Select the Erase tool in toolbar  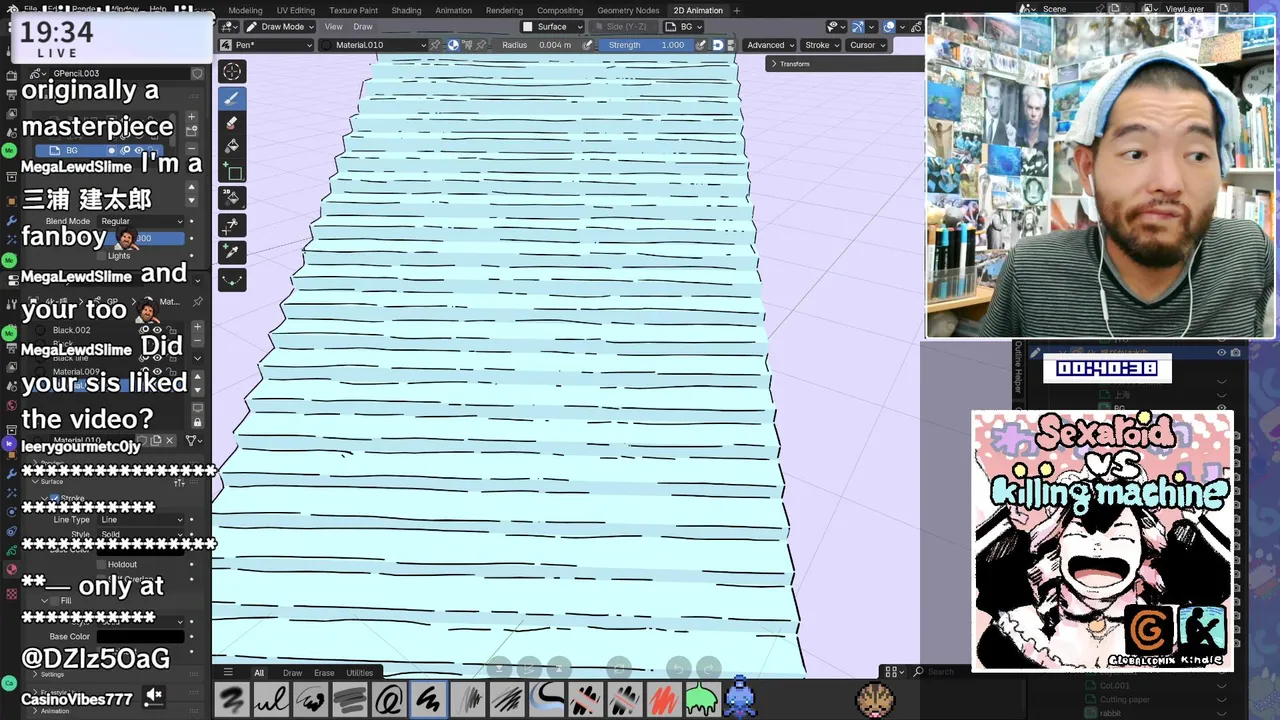tap(232, 123)
